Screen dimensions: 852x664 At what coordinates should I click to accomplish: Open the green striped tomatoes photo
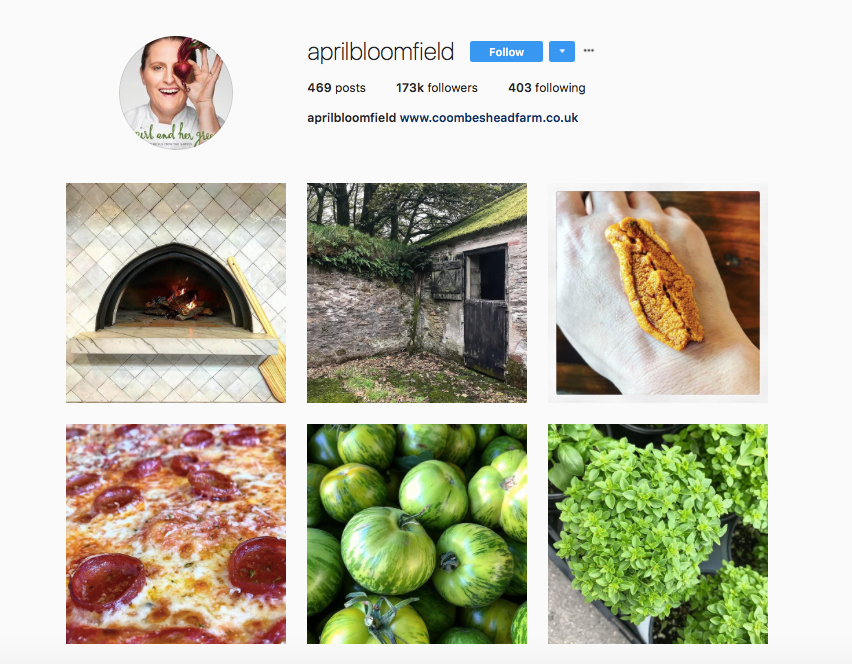click(x=417, y=534)
